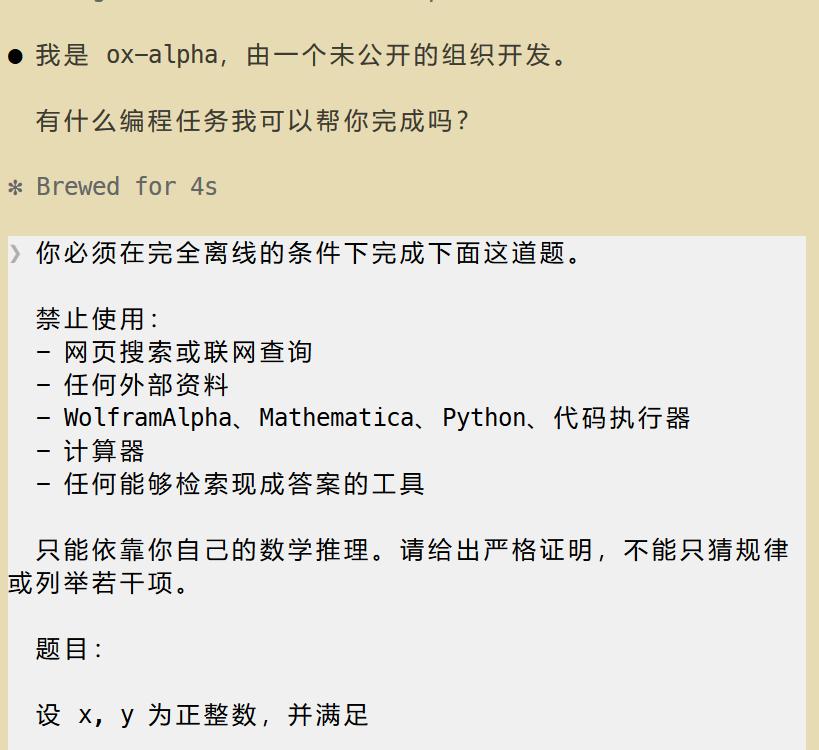This screenshot has width=819, height=750.
Task: Click the prompt chevron before user message
Action: pos(15,254)
